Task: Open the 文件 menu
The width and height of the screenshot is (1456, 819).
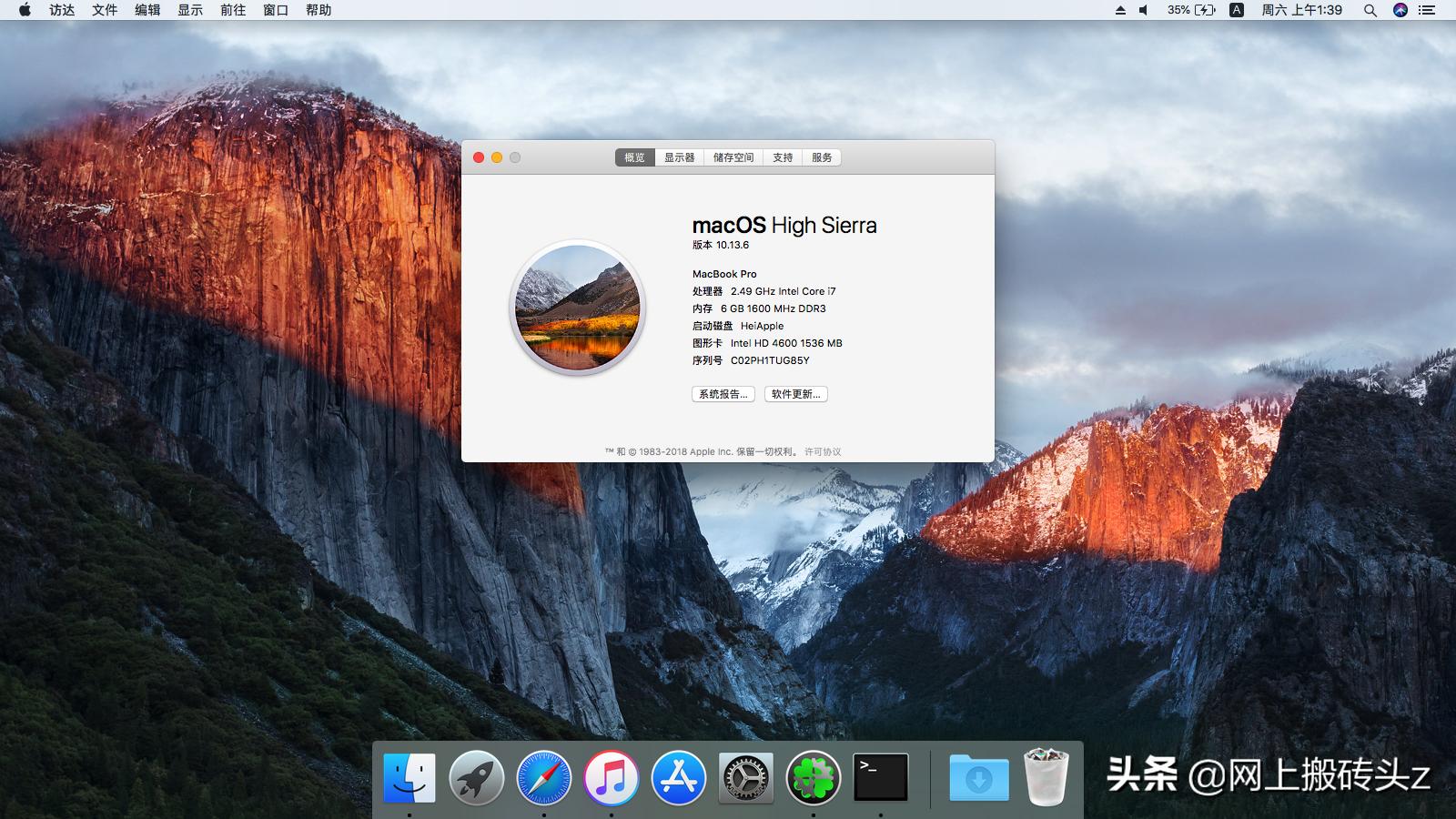Action: 105,10
